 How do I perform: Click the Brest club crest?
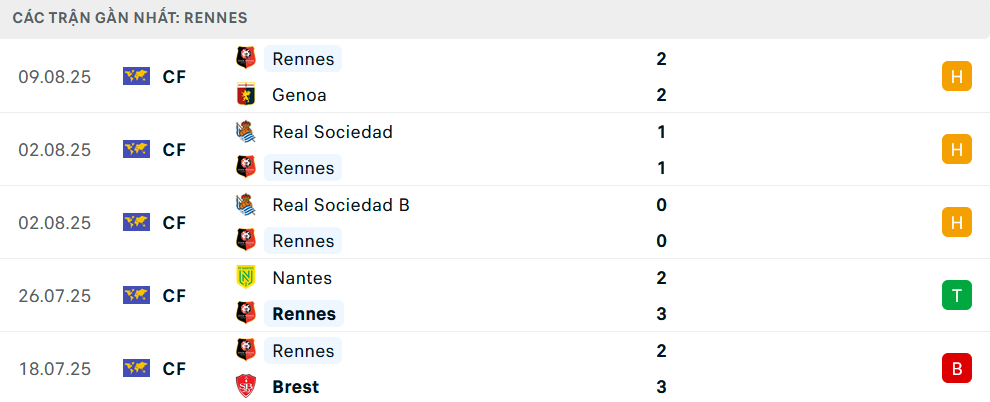coord(245,386)
